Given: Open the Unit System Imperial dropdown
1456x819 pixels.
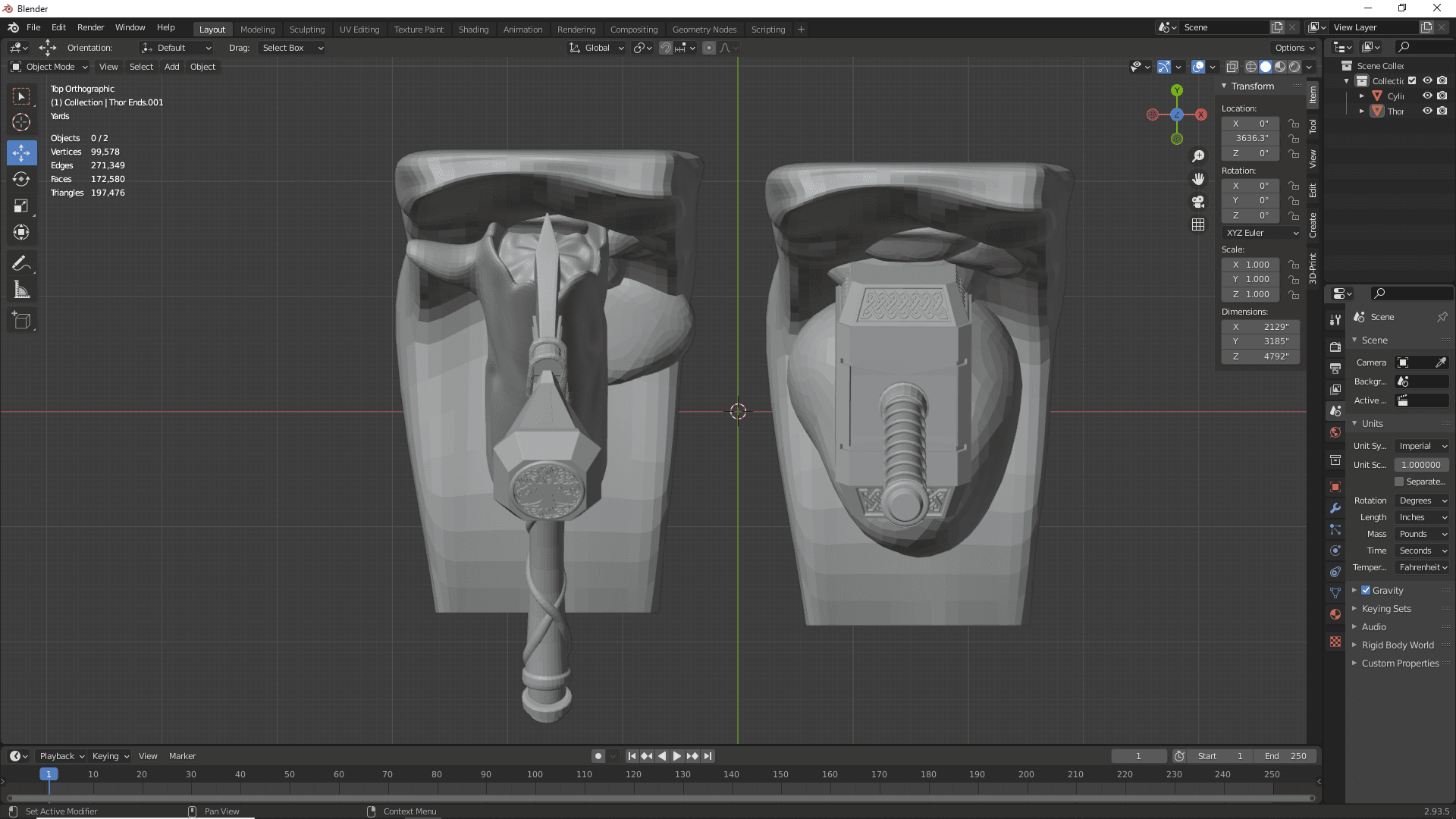Looking at the screenshot, I should pos(1422,446).
